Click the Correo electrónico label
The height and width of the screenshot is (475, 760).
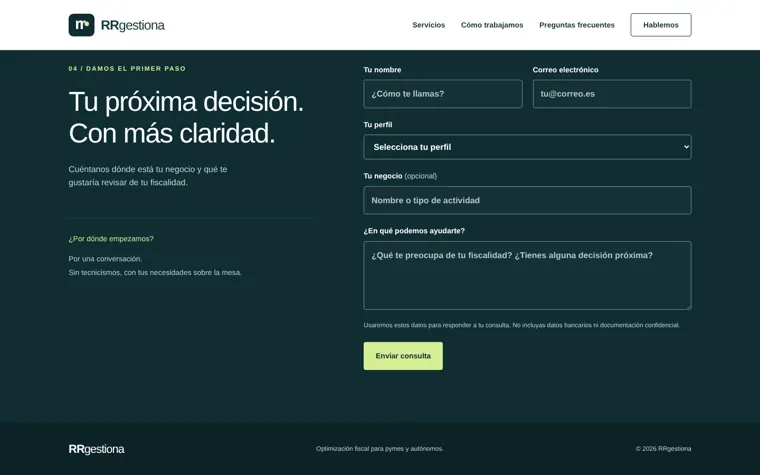(565, 70)
